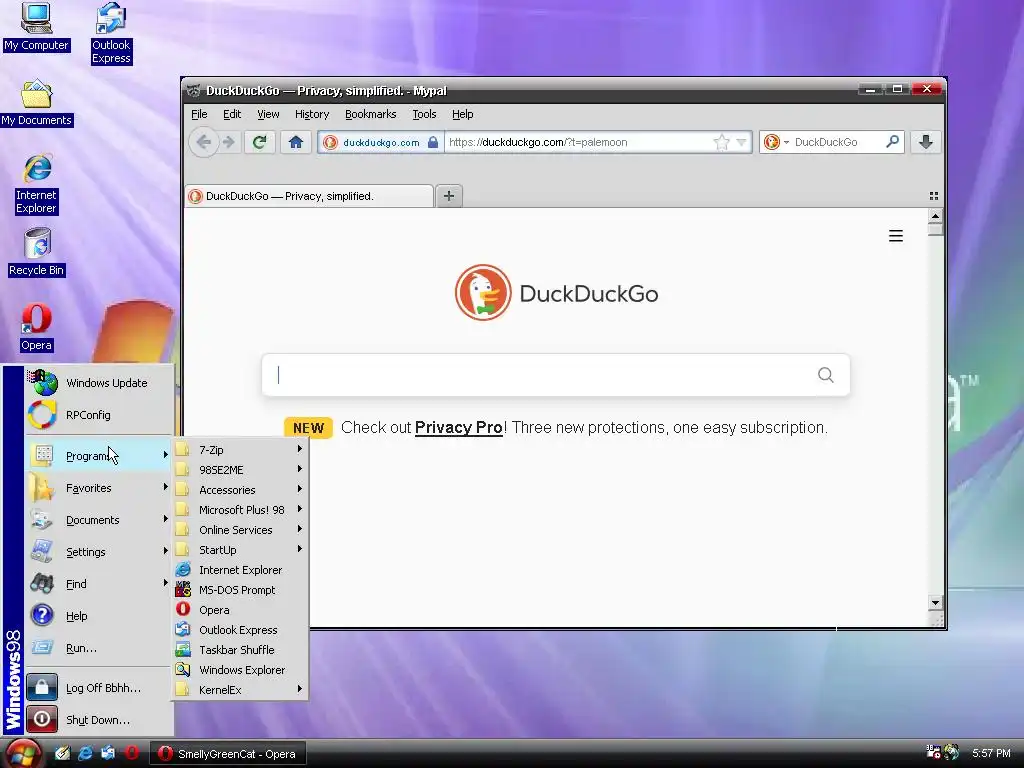Open the History menu
1024x768 pixels.
point(312,114)
